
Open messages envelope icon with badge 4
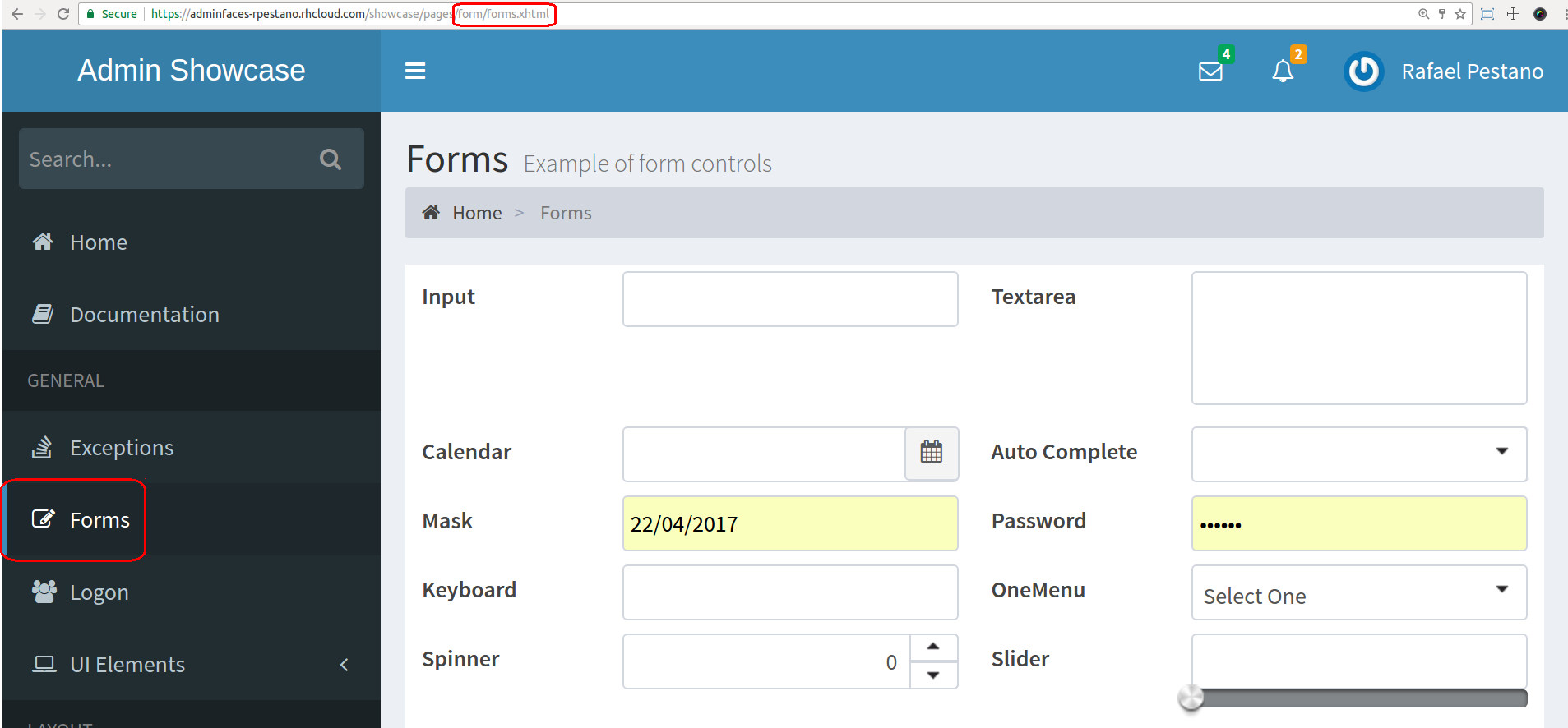(x=1210, y=71)
